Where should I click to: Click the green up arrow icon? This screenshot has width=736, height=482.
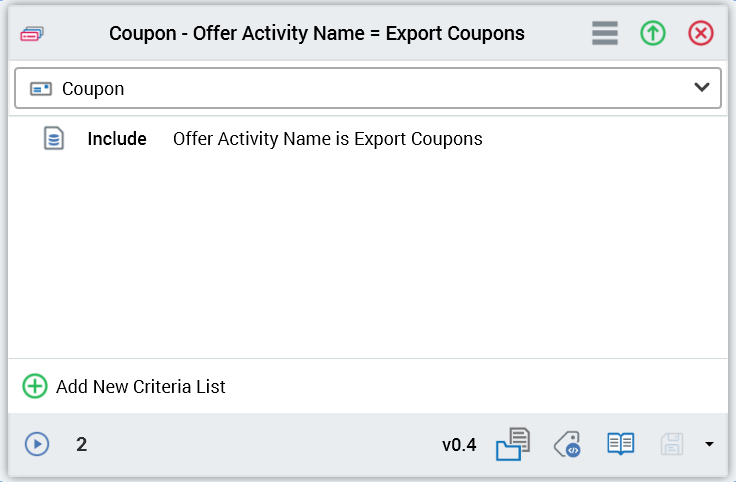[x=653, y=33]
